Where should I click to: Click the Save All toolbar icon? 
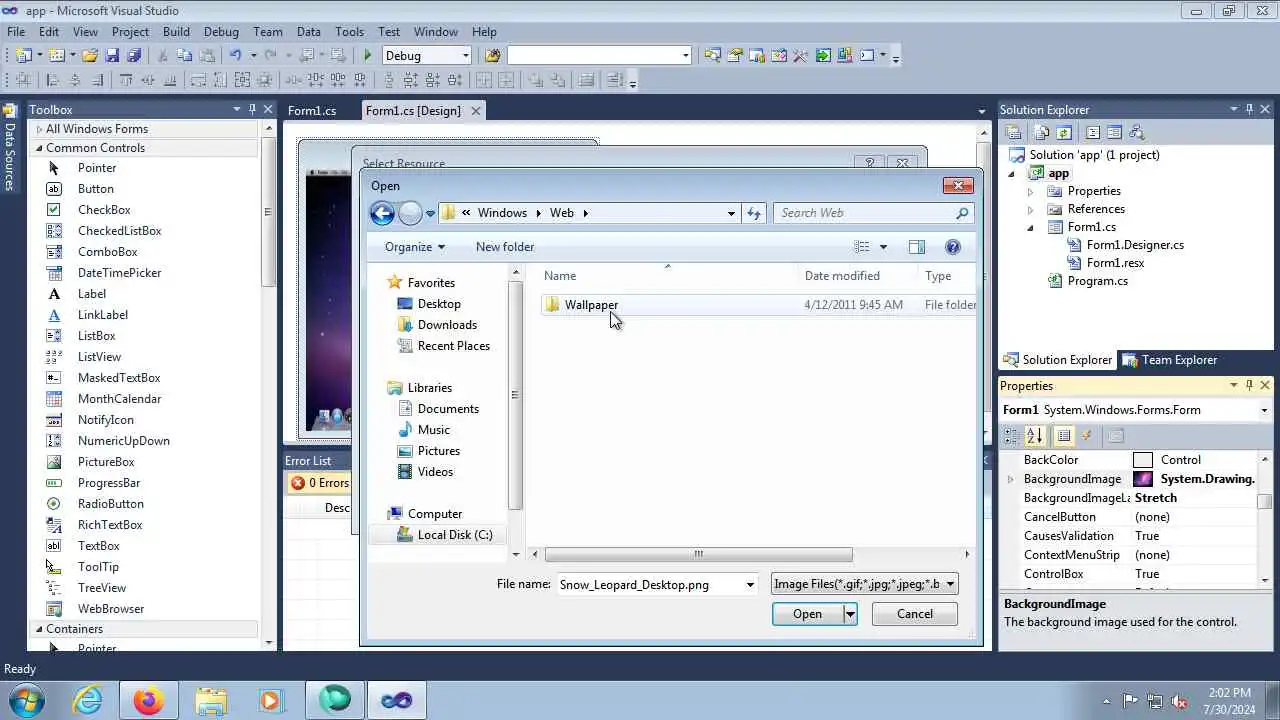(133, 56)
